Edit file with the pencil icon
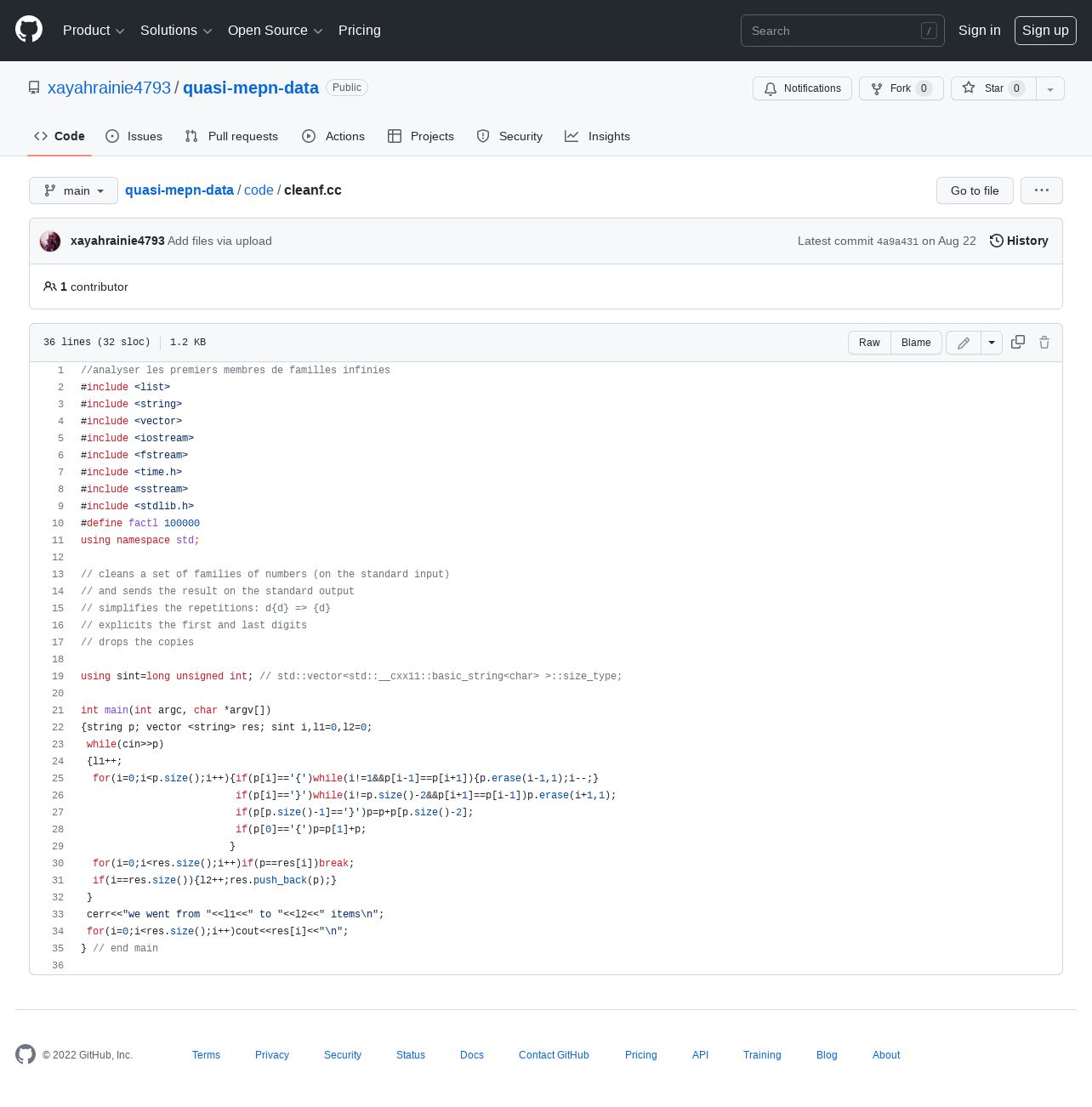This screenshot has height=1107, width=1092. click(x=964, y=343)
